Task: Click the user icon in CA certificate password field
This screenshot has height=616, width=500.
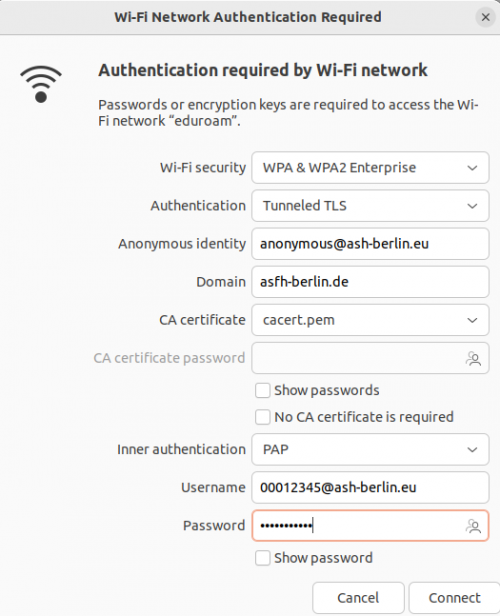Action: (x=473, y=358)
